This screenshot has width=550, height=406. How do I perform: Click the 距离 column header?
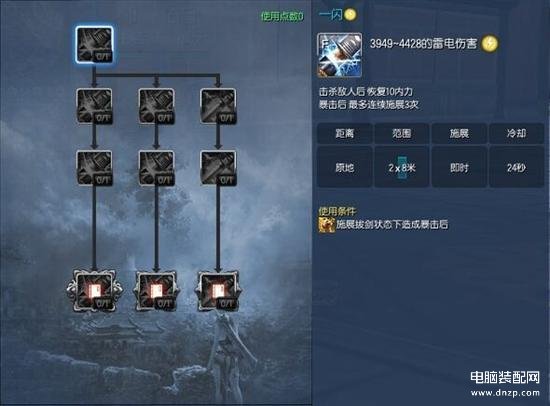click(x=345, y=133)
